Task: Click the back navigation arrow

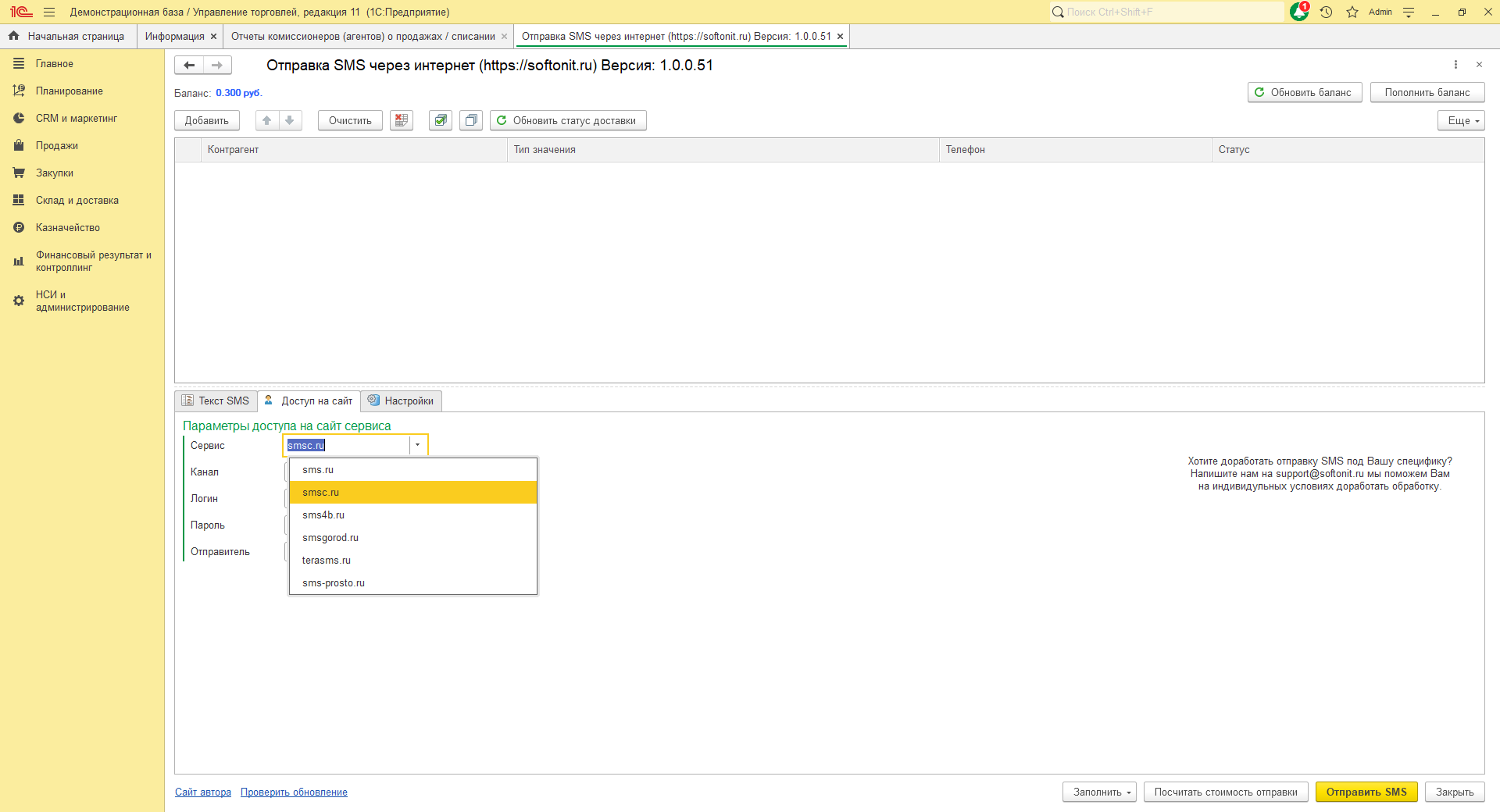Action: [189, 66]
